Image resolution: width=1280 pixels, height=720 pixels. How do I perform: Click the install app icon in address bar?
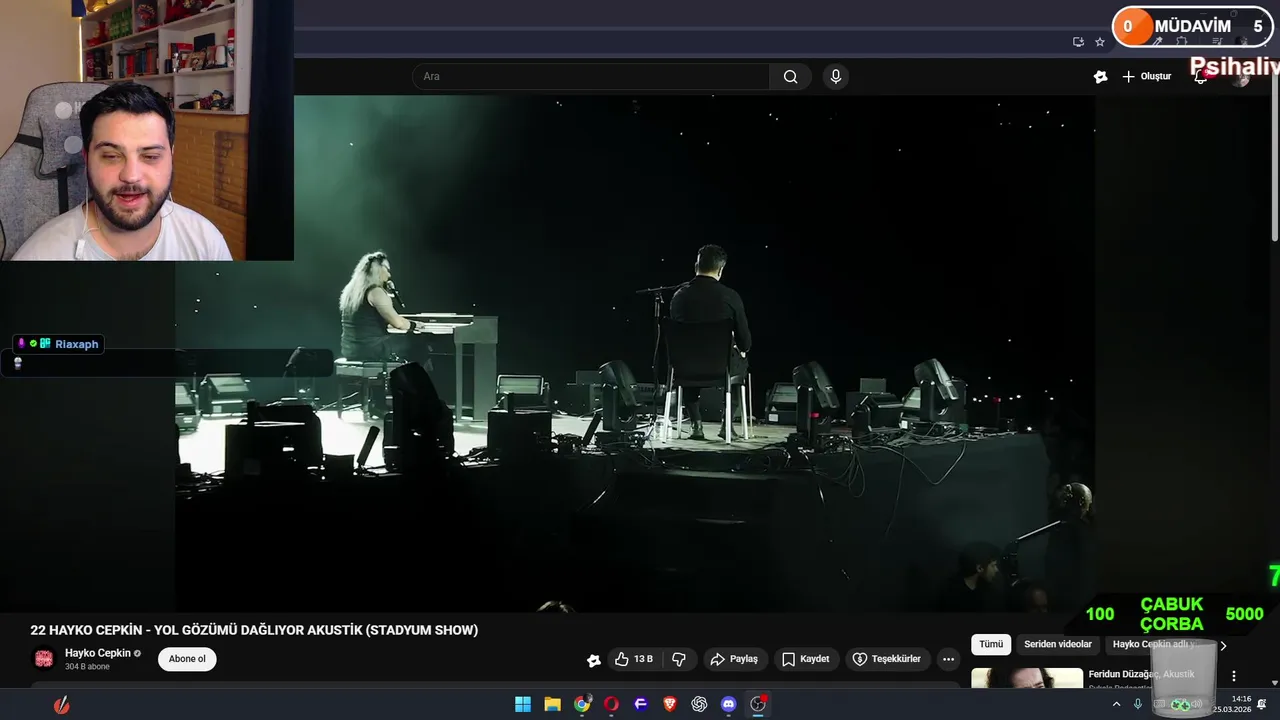pyautogui.click(x=1078, y=42)
